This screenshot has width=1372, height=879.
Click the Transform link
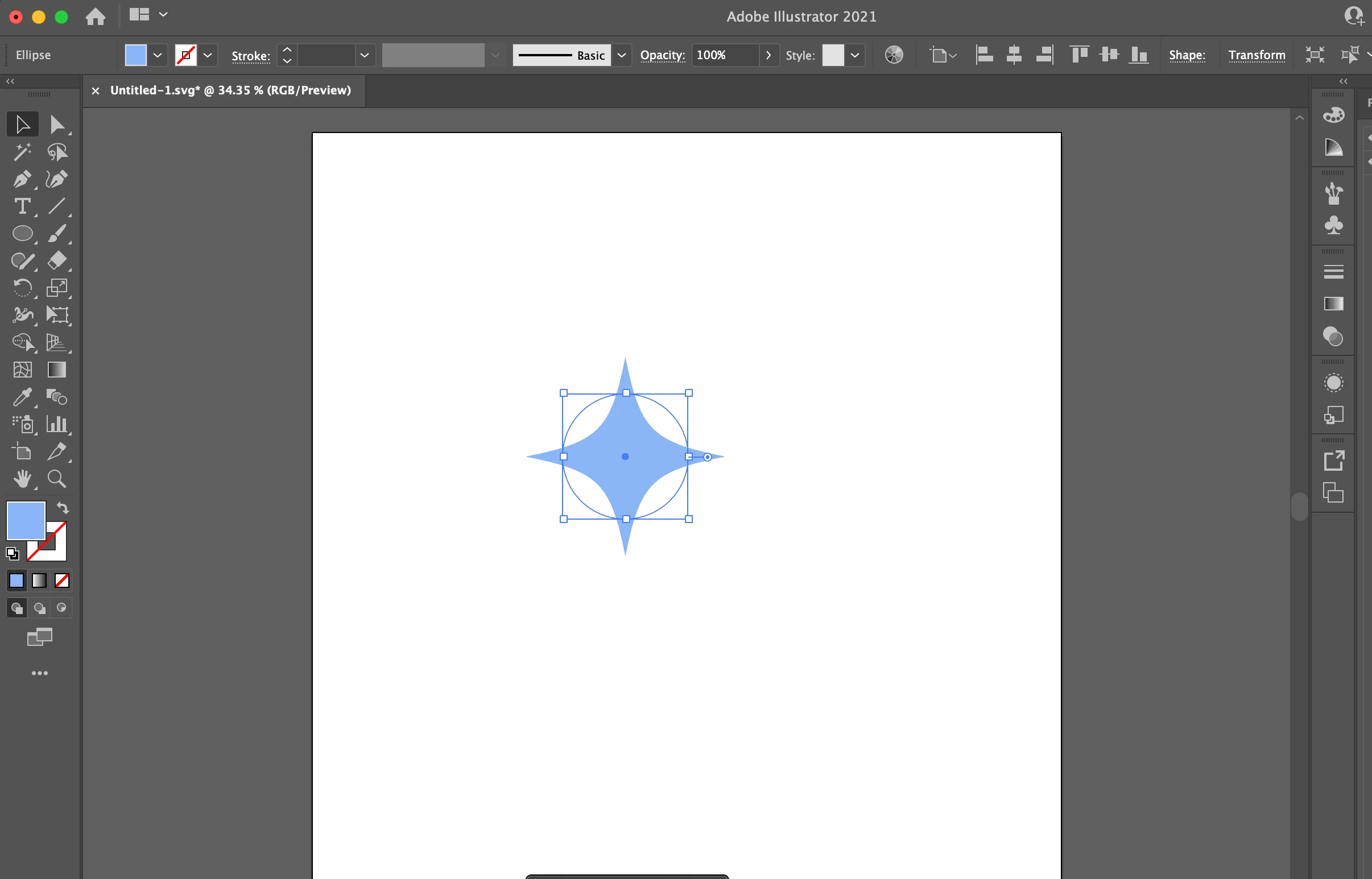pos(1256,55)
